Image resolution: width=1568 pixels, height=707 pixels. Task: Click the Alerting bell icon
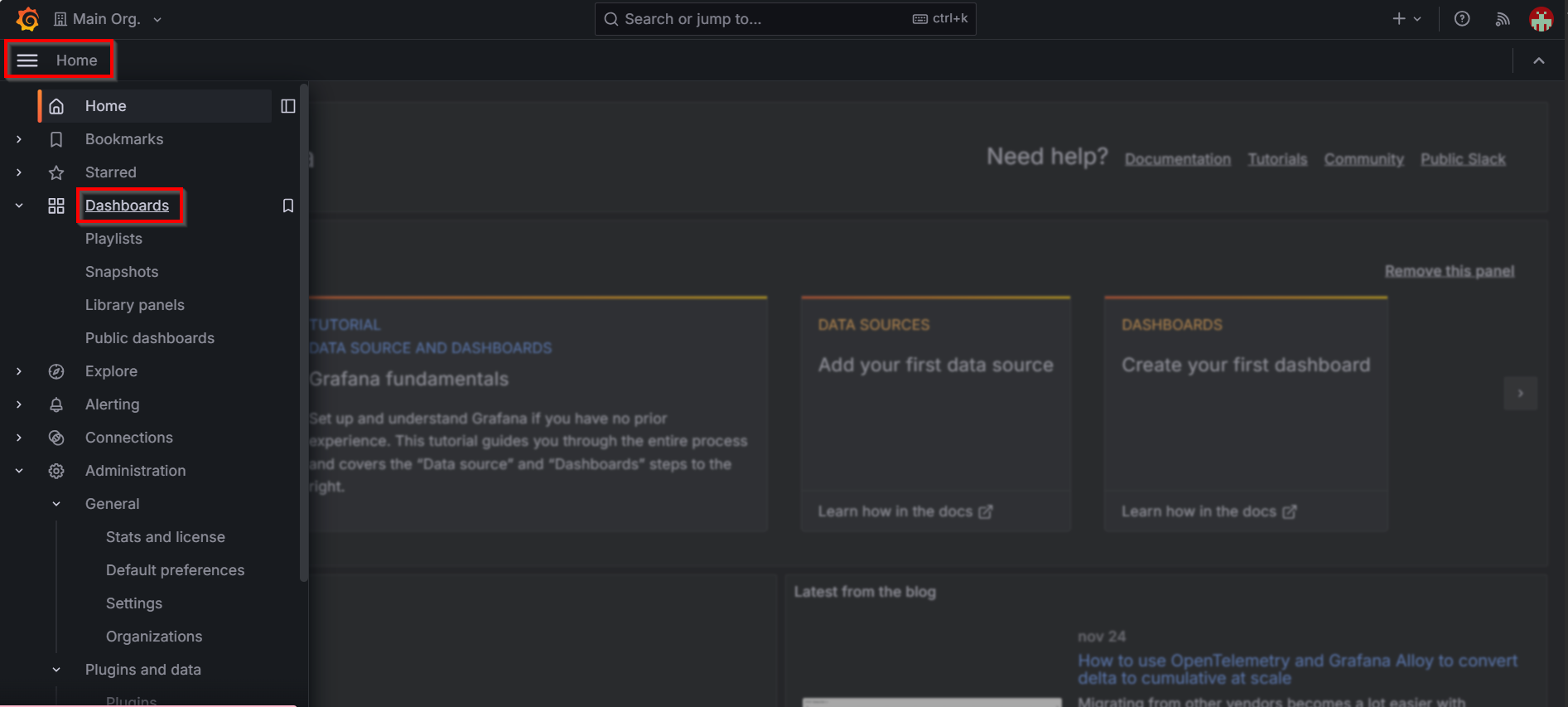click(56, 404)
